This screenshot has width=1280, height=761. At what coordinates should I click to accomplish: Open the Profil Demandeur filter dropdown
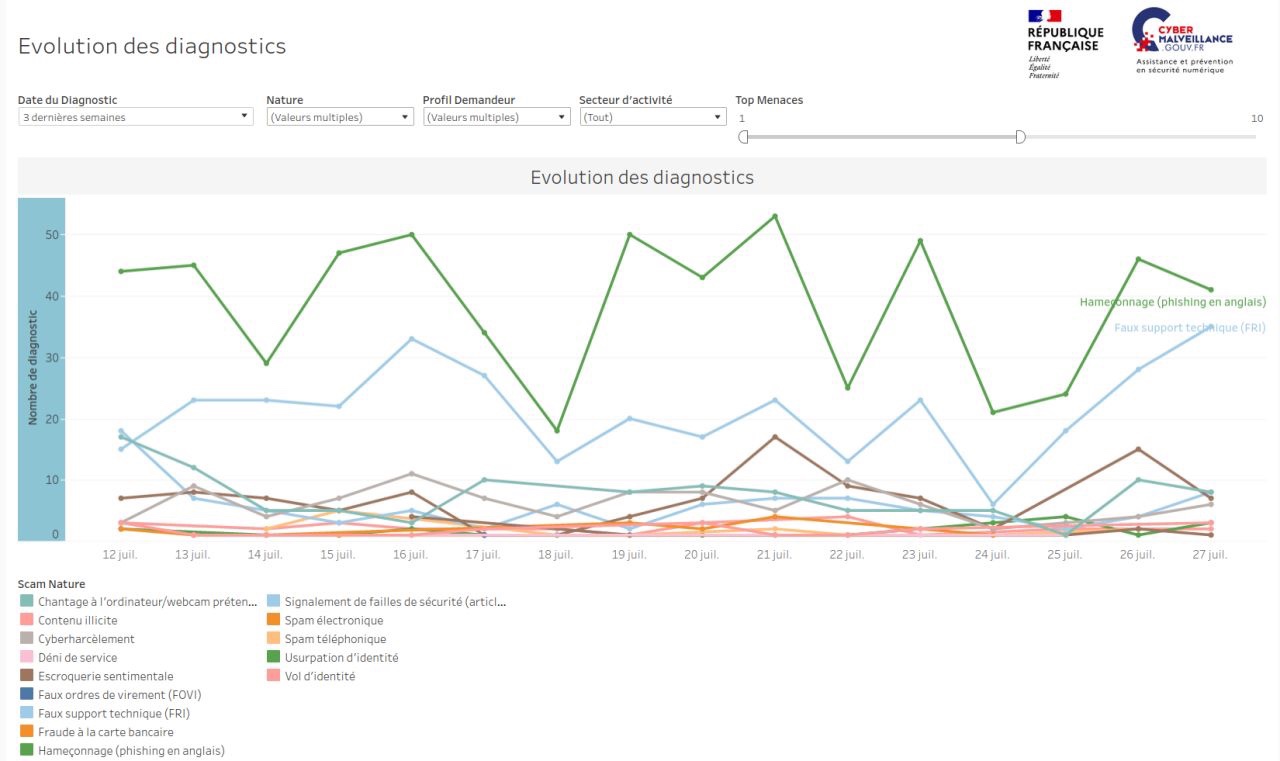(496, 117)
